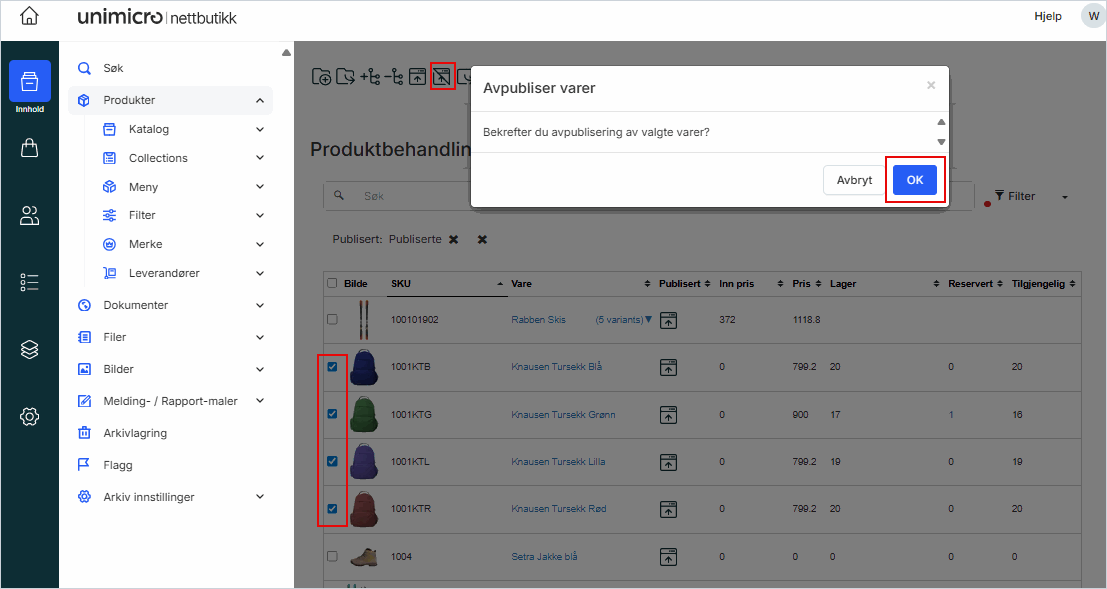Open the settings gear in sidebar
Image resolution: width=1107 pixels, height=589 pixels.
coord(30,416)
